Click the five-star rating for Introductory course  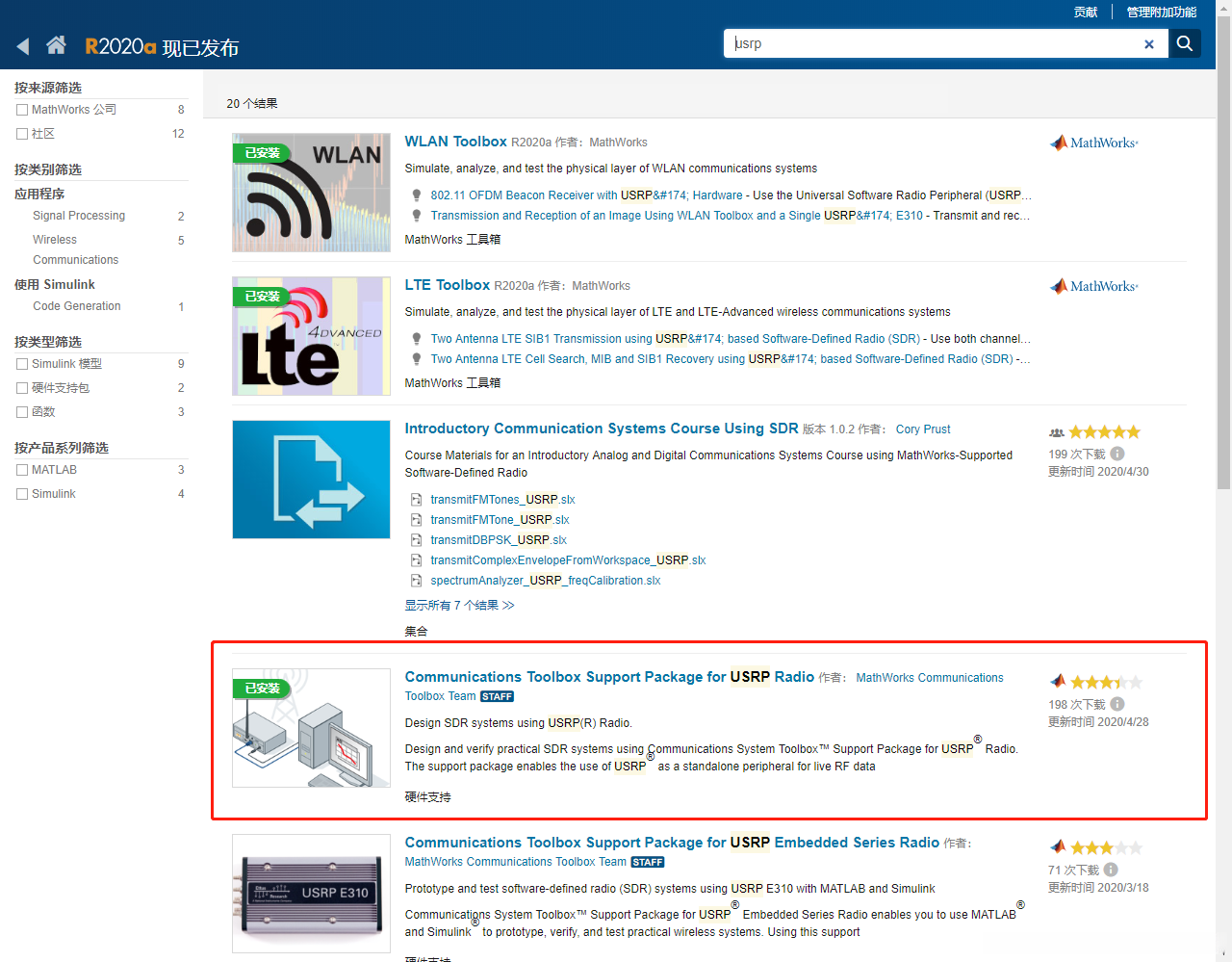1105,432
